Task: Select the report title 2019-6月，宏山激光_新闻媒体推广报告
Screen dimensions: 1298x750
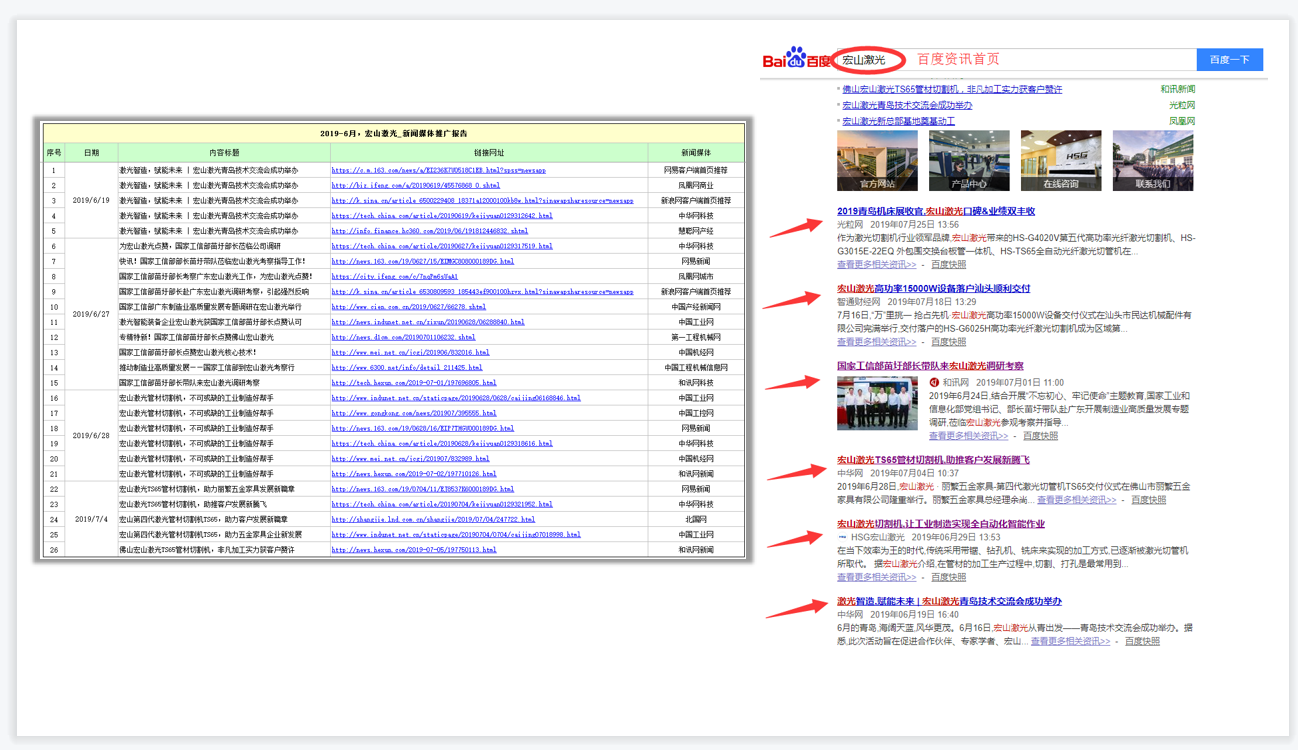Action: (x=394, y=133)
